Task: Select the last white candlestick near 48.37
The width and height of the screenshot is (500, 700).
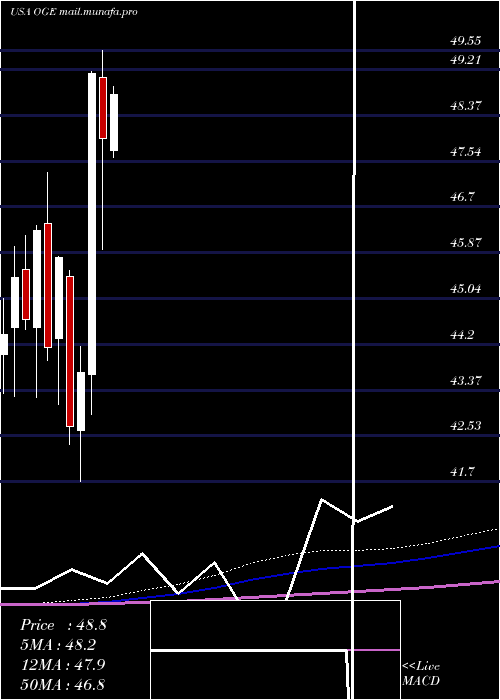Action: pos(114,122)
